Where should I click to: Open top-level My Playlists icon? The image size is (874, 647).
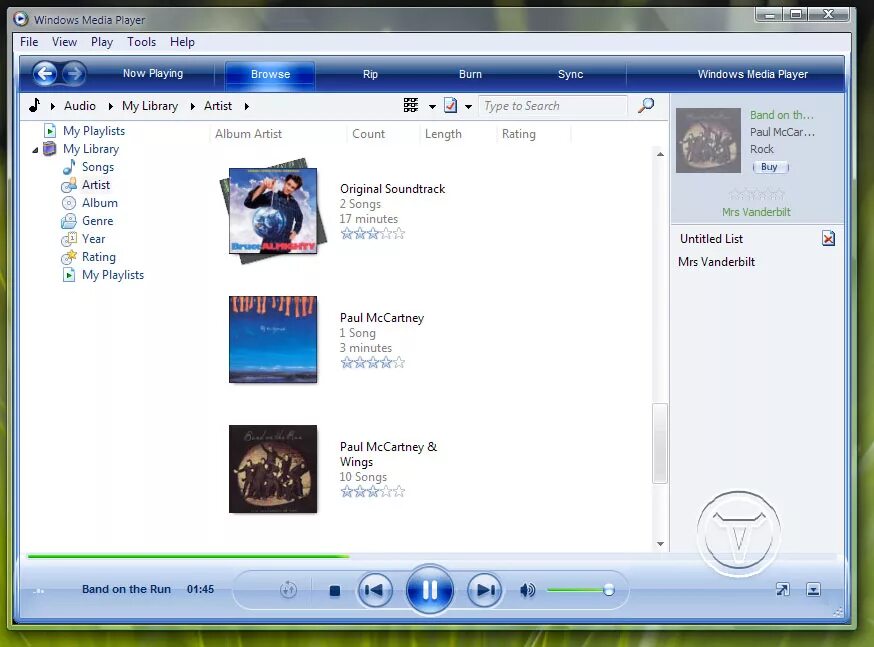pyautogui.click(x=50, y=130)
